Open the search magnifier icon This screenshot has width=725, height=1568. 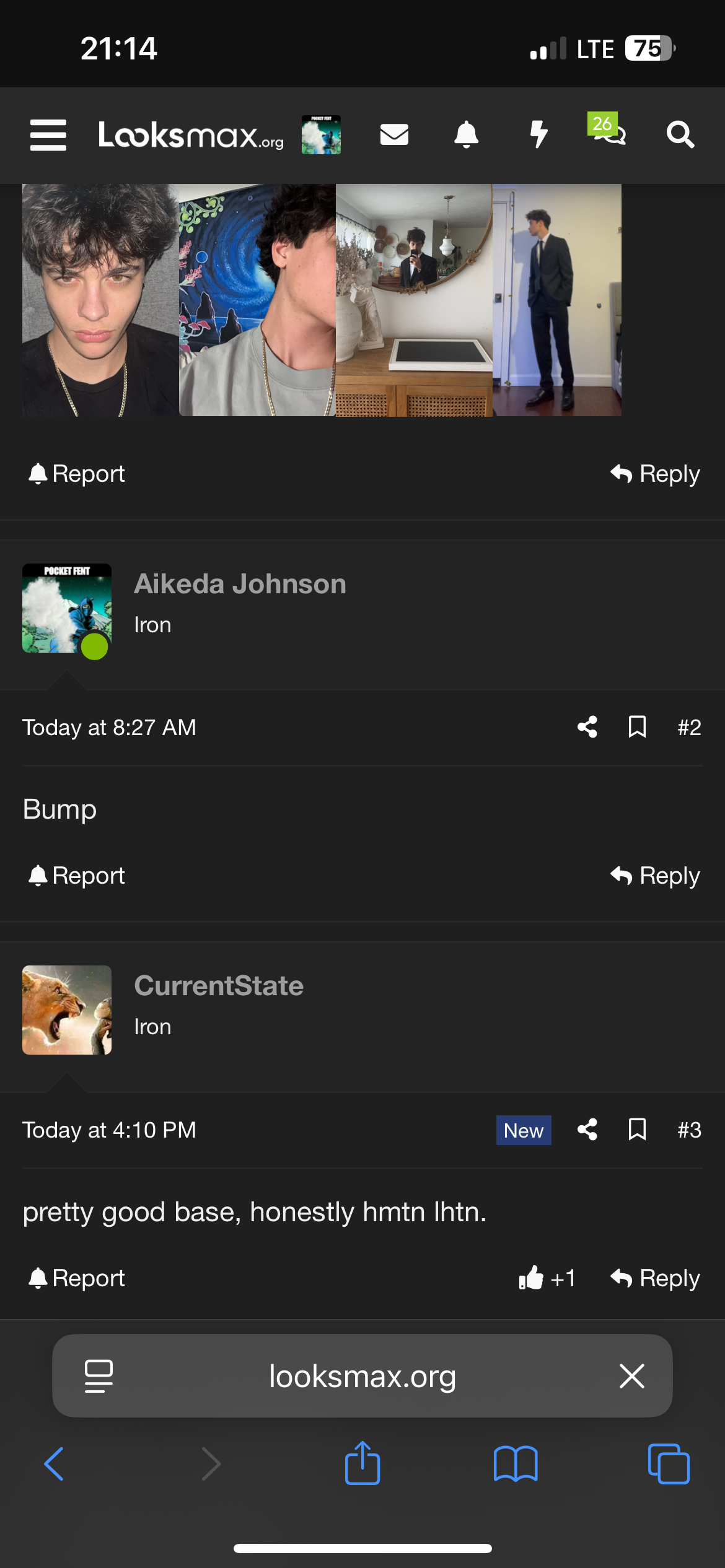click(680, 134)
